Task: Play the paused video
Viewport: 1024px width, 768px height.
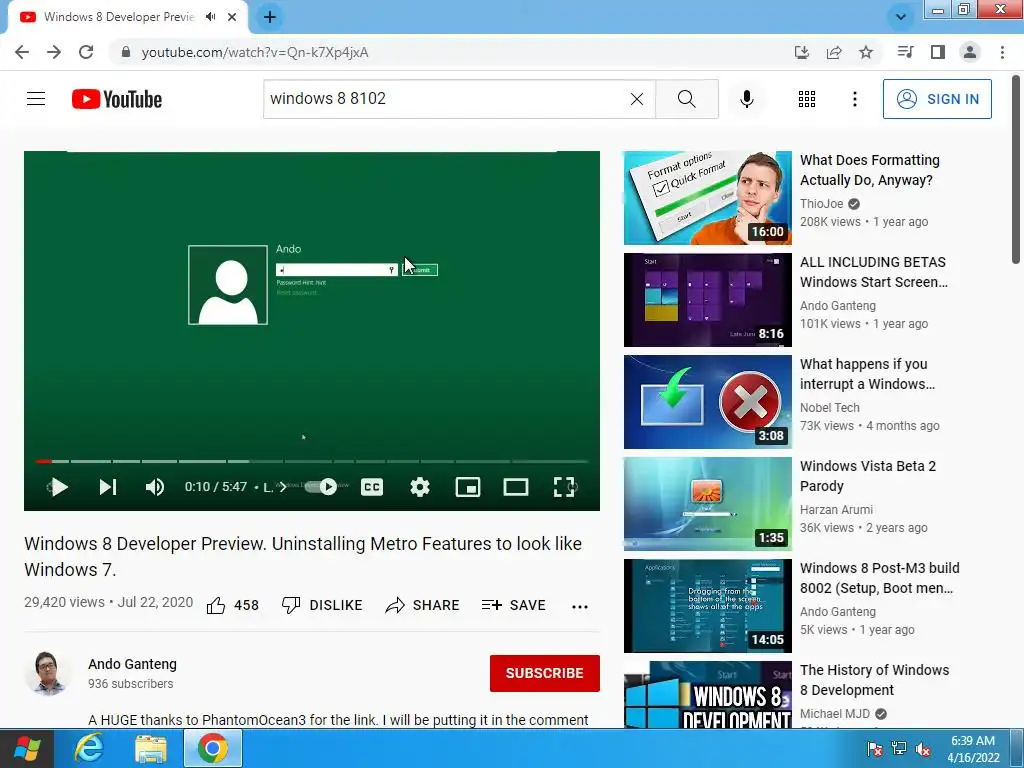Action: 59,487
